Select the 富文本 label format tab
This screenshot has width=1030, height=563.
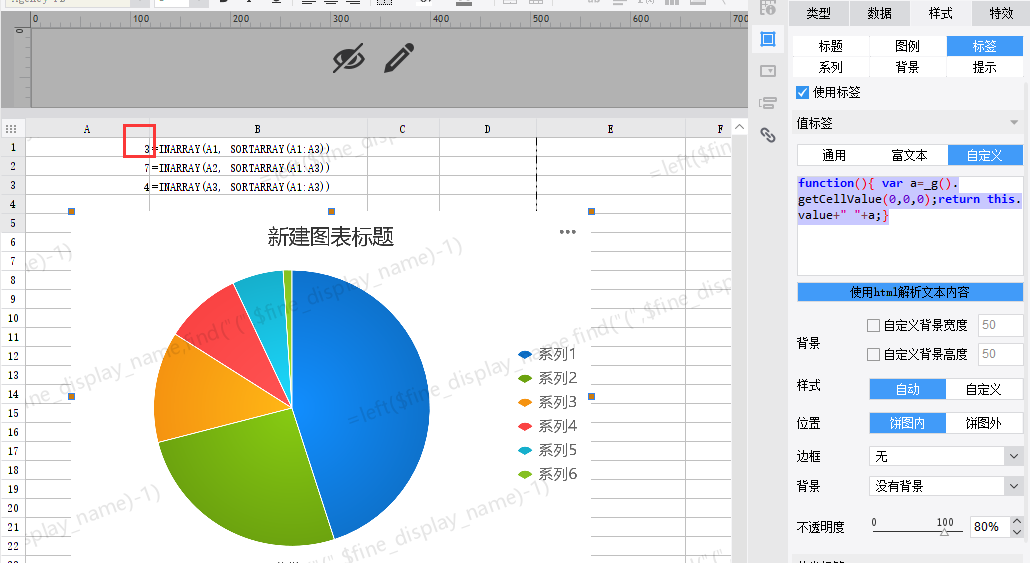910,155
